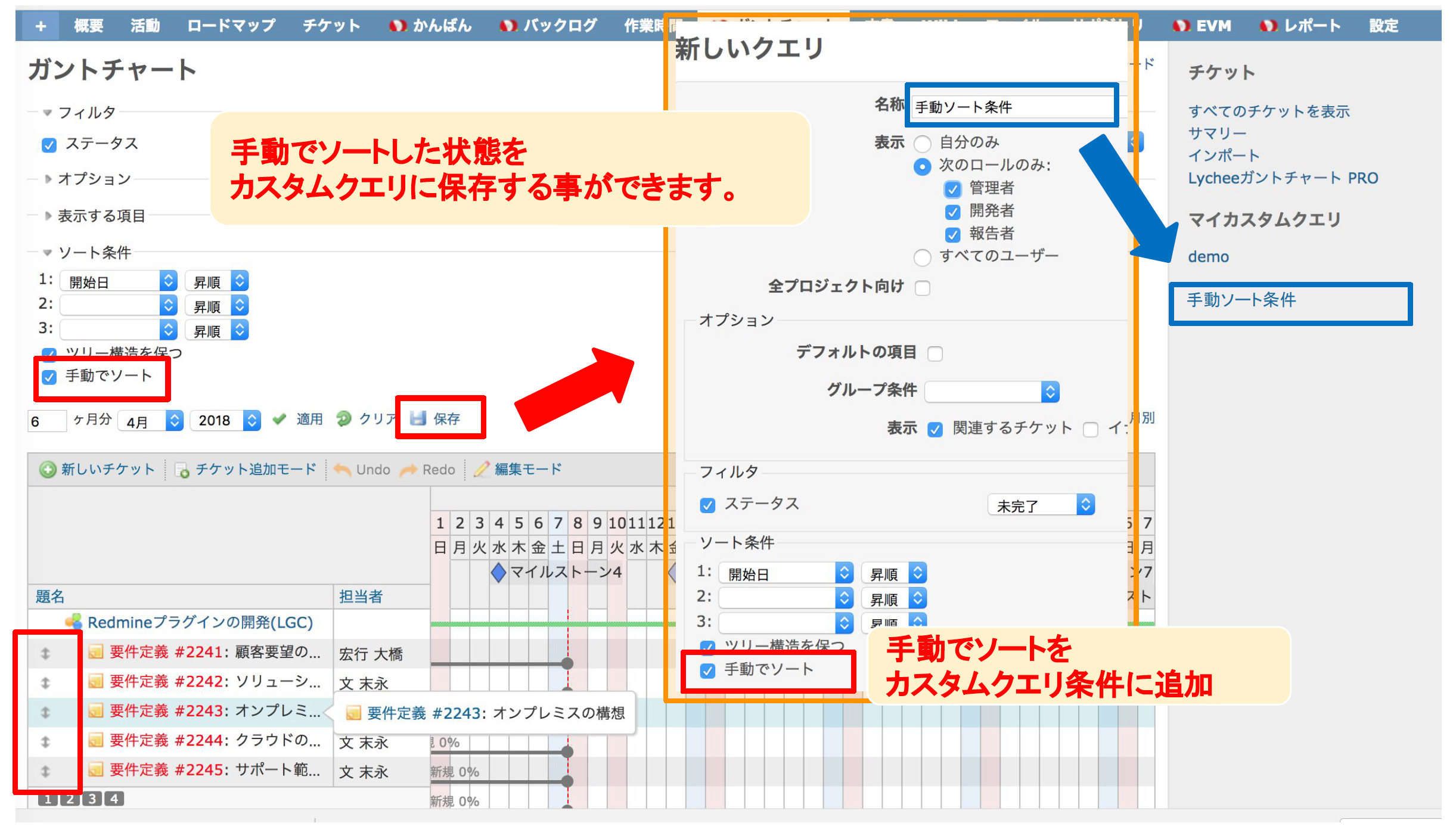Click the ticket add mode icon

tap(182, 470)
